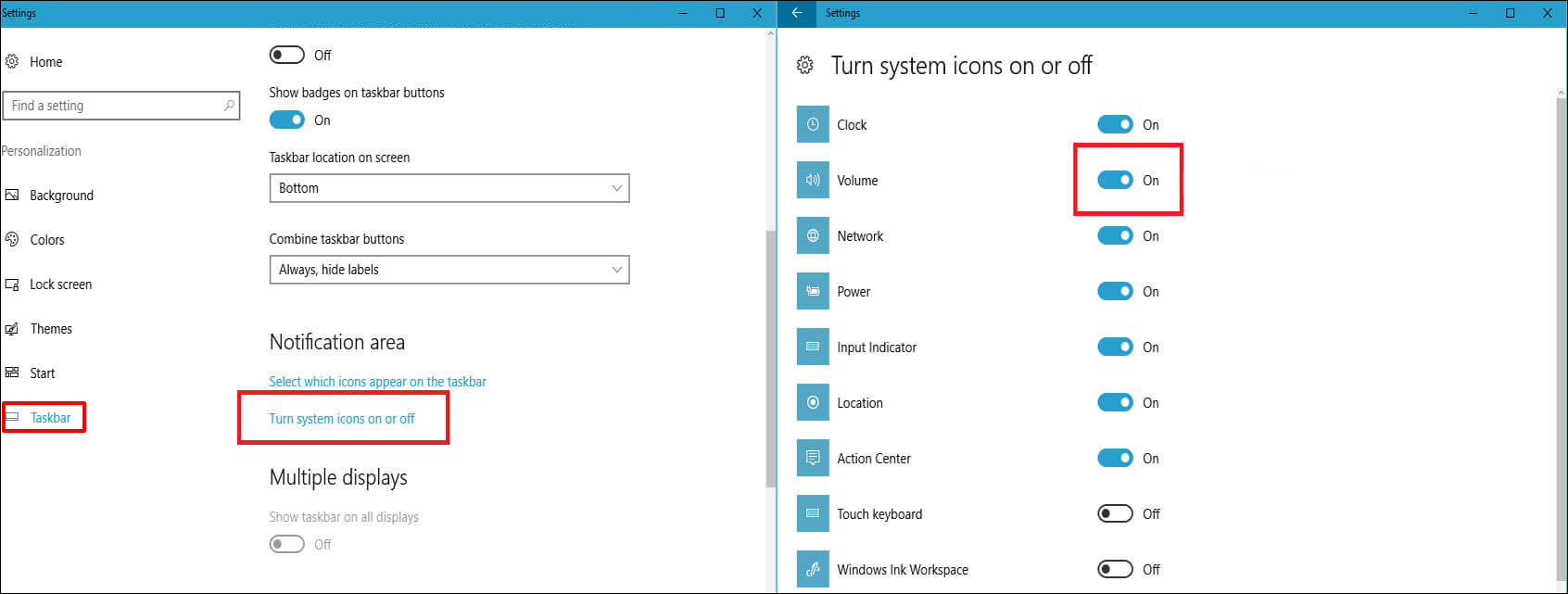Expand the Combine taskbar buttons dropdown
Screen dimensions: 1568x594
click(449, 270)
